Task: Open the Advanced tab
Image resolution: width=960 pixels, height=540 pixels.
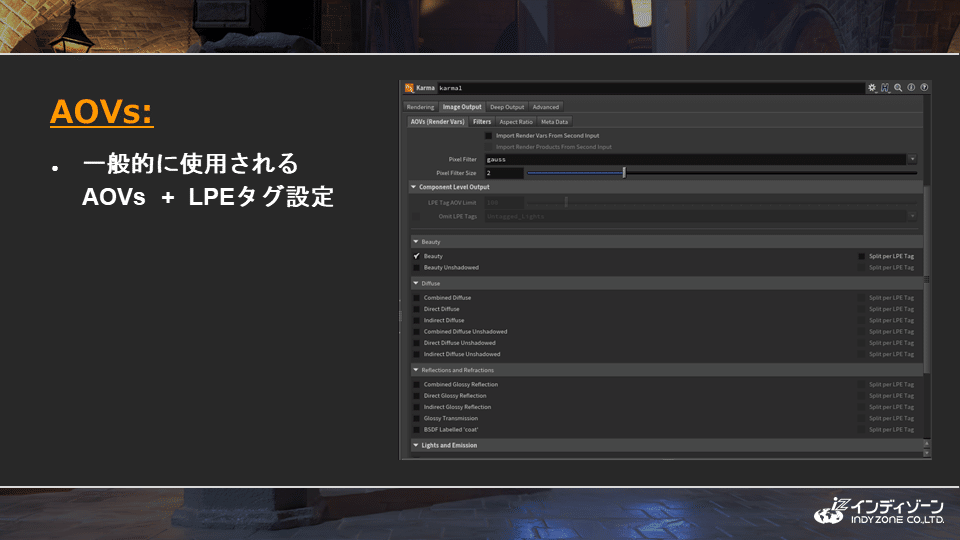Action: point(546,107)
